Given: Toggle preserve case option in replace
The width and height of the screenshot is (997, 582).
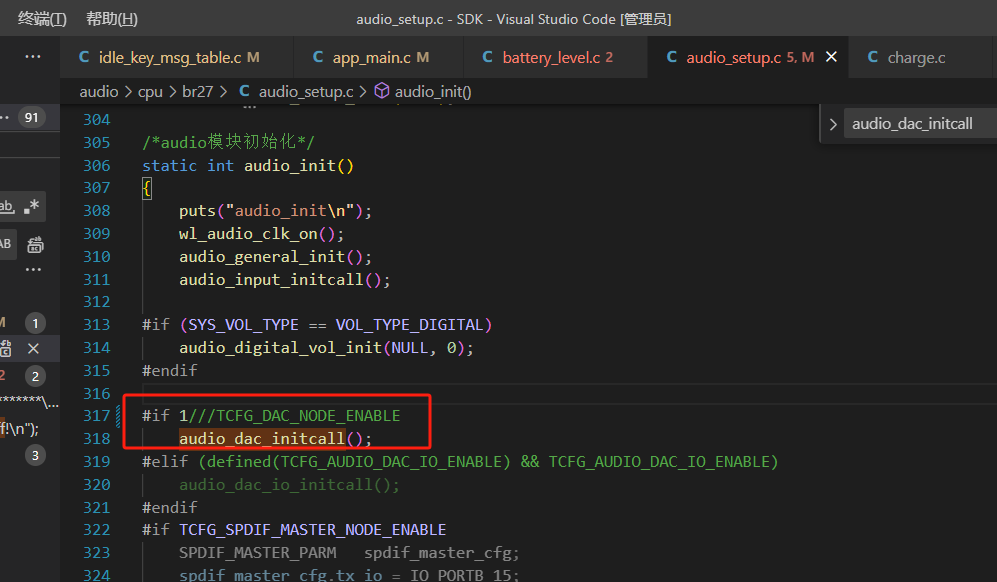Looking at the screenshot, I should click(6, 244).
